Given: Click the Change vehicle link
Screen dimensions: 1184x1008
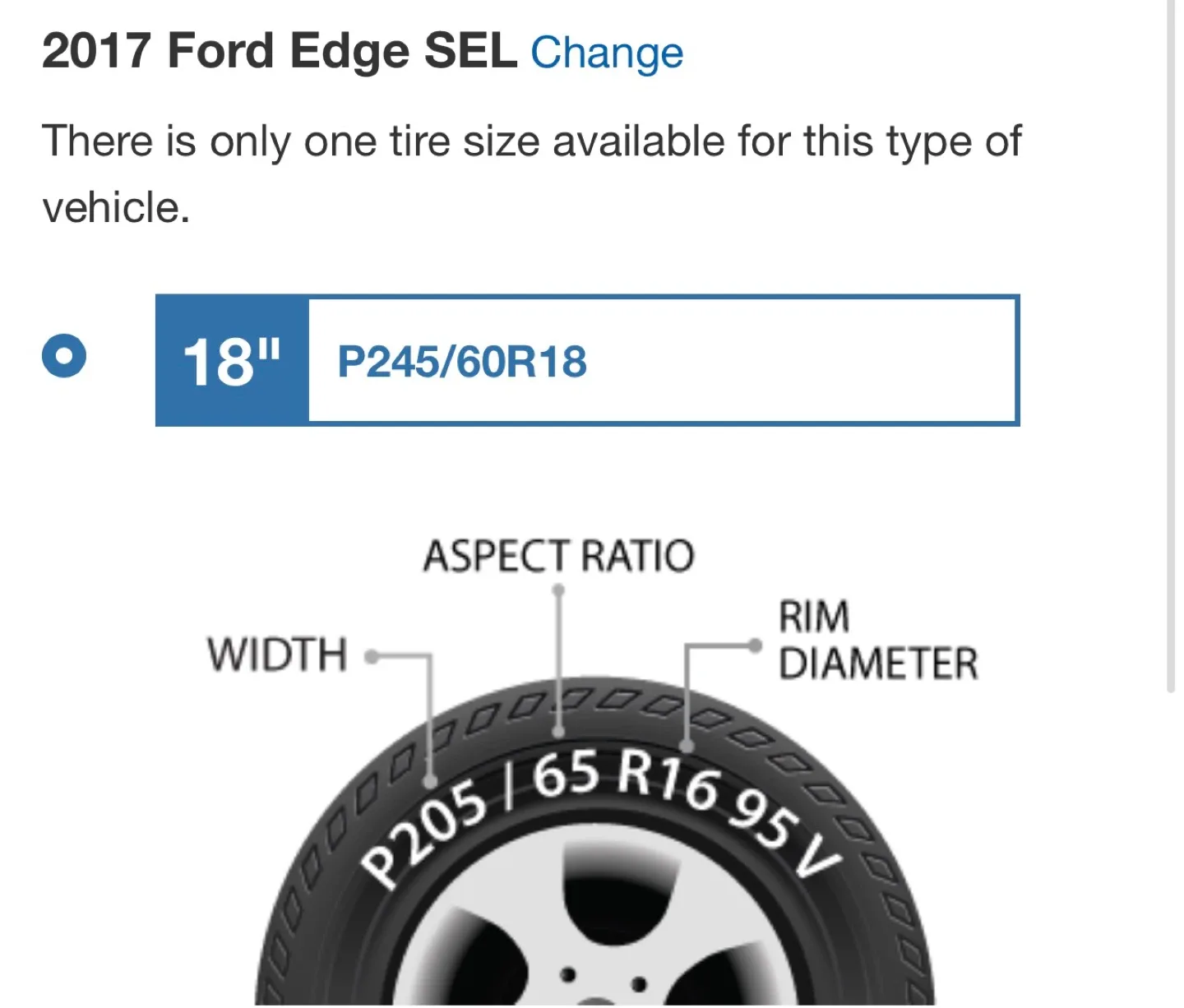Looking at the screenshot, I should (607, 53).
